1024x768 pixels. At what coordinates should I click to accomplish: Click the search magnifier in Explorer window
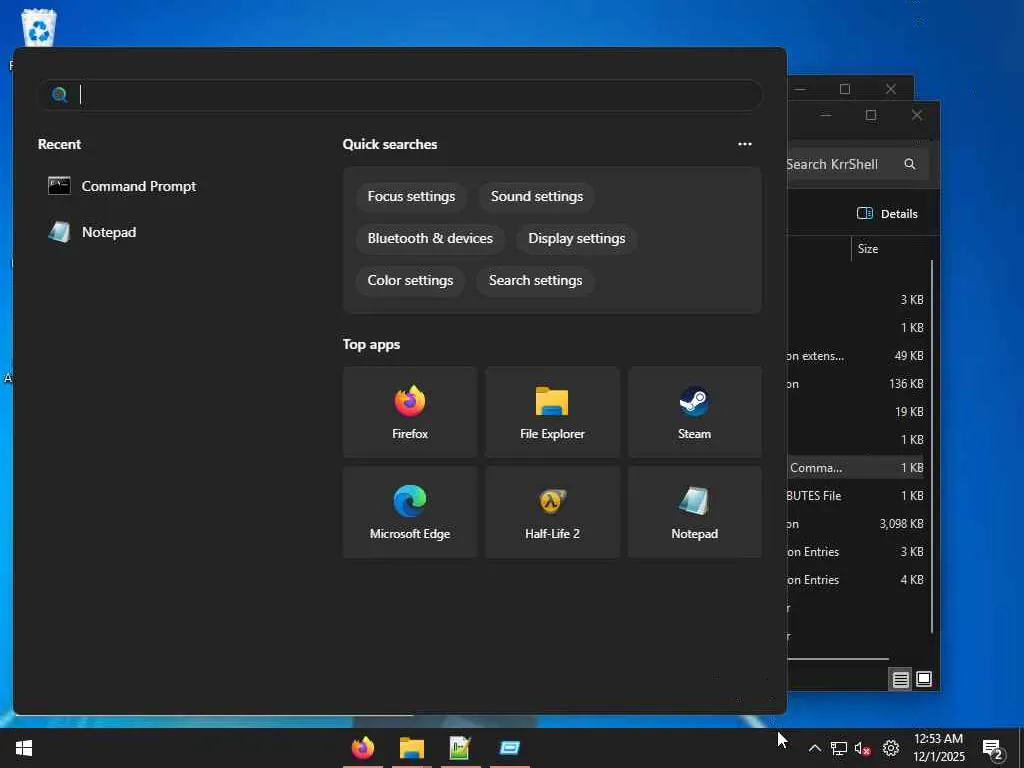point(910,165)
